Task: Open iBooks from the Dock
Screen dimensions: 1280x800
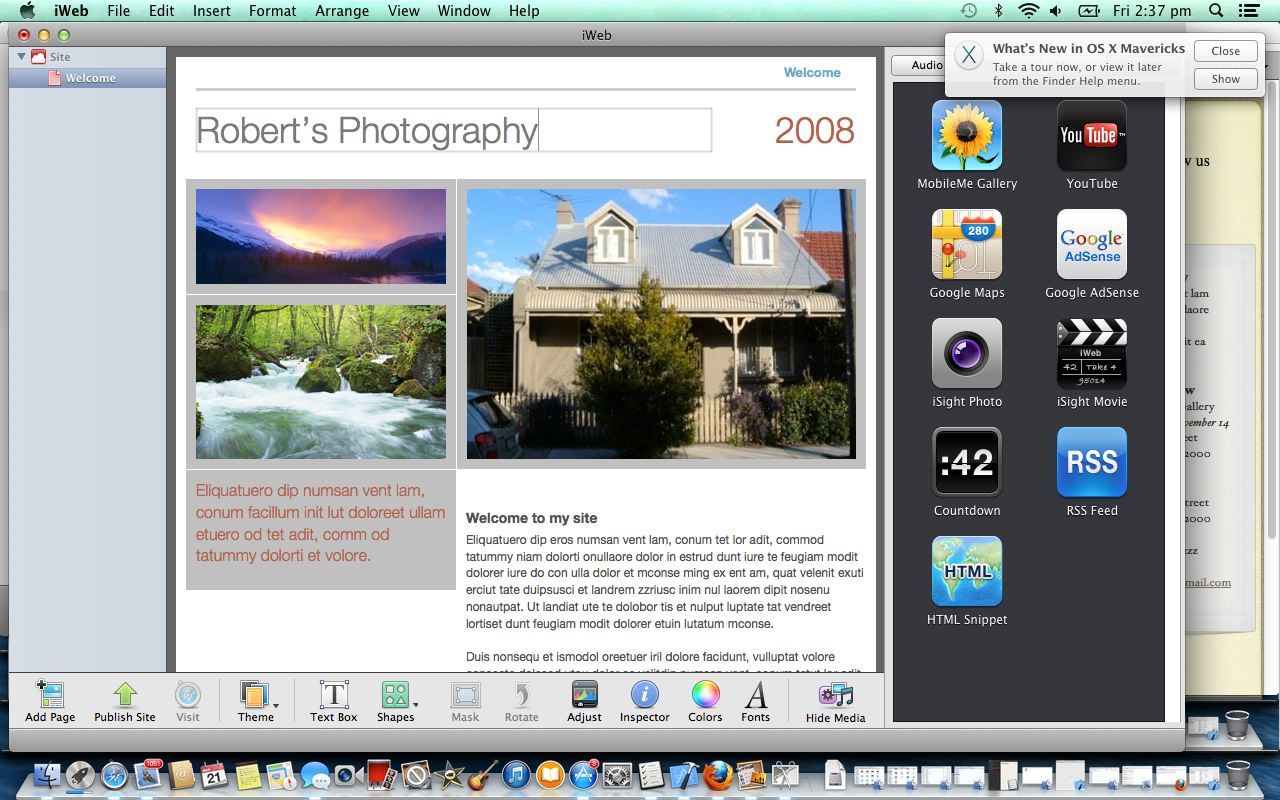Action: 550,775
